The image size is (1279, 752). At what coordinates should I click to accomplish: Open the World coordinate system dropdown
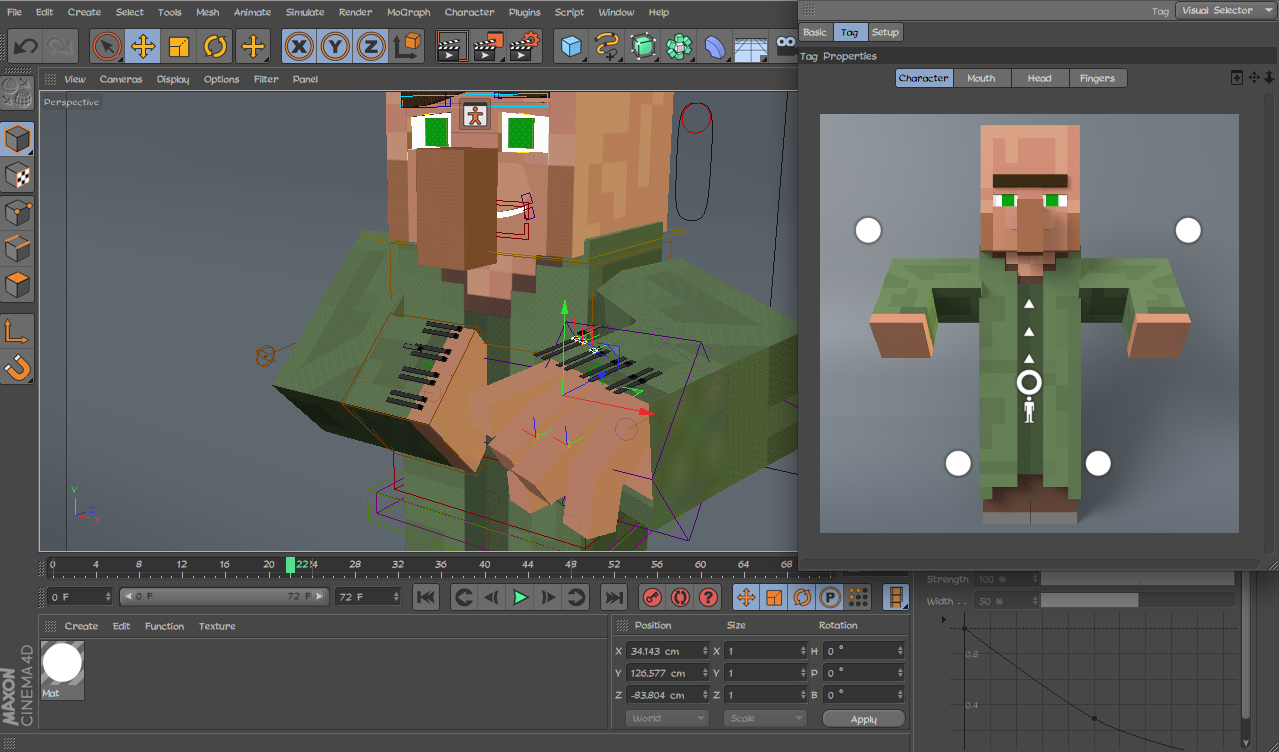[666, 717]
